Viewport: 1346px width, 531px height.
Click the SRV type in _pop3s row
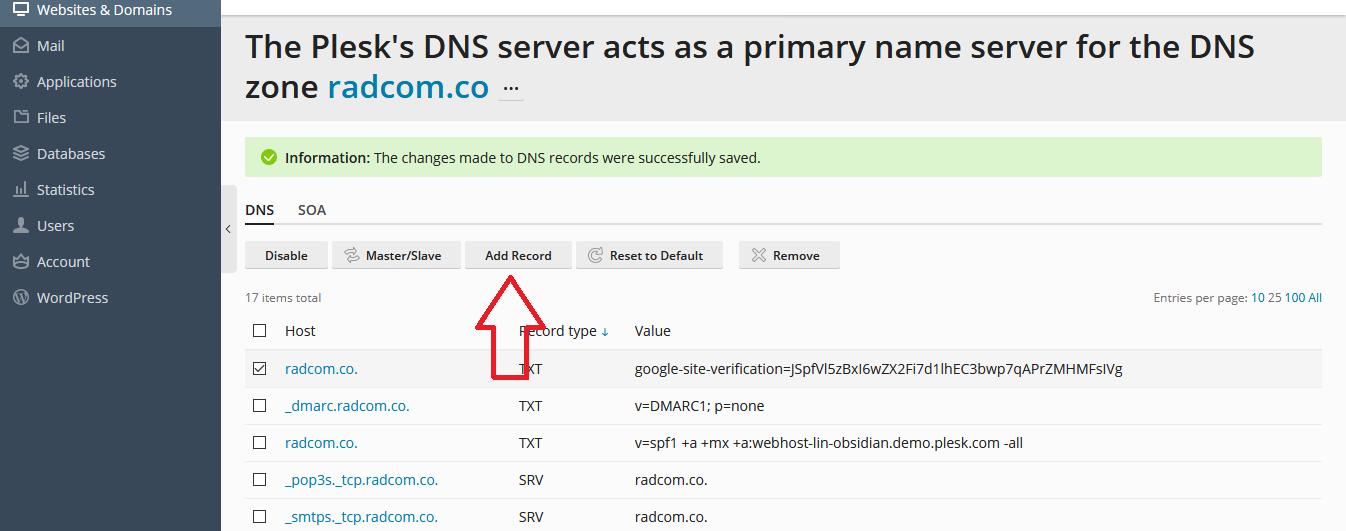point(531,480)
